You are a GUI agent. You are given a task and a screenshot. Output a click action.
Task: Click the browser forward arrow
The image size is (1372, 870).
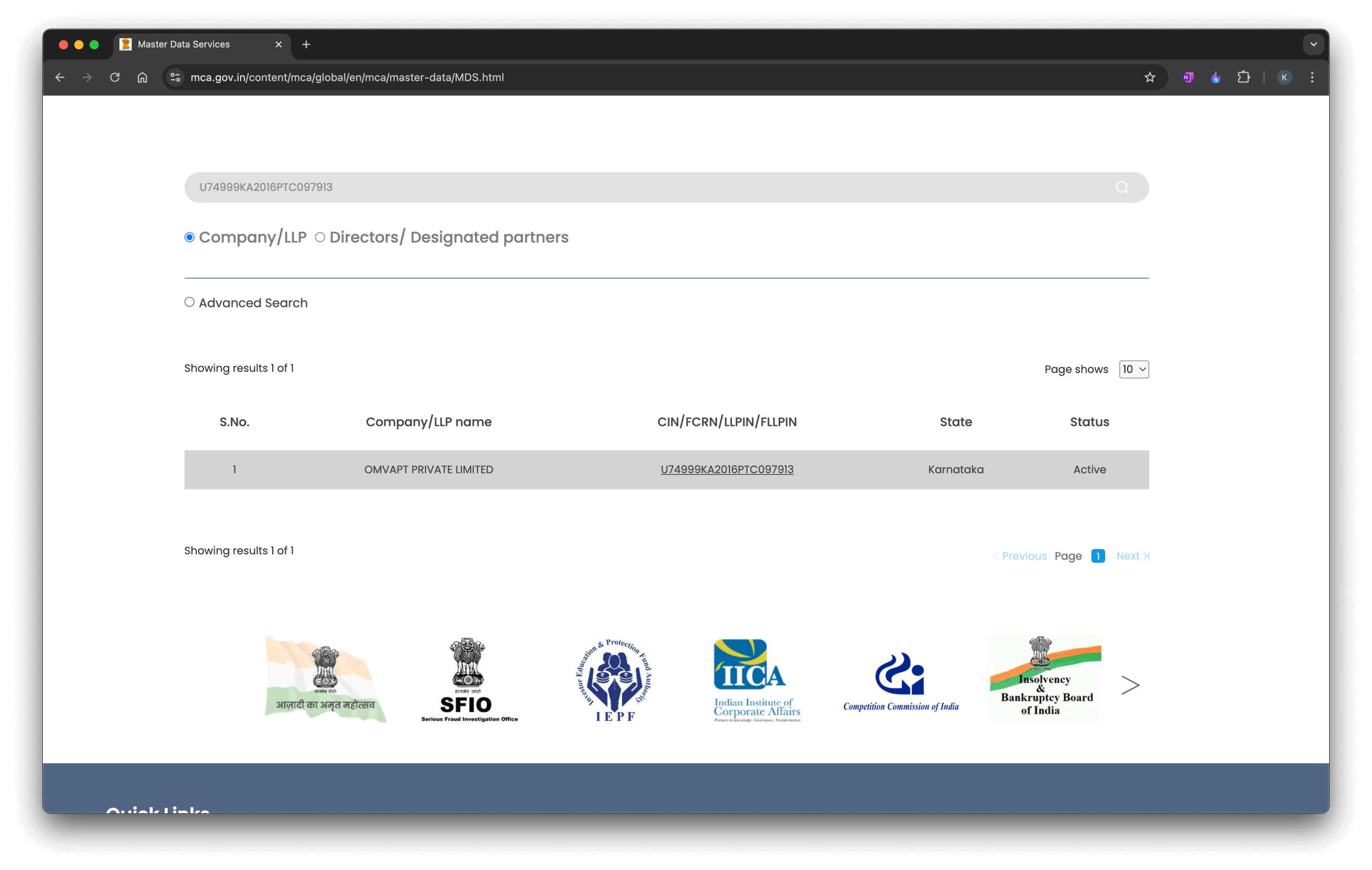pos(87,78)
